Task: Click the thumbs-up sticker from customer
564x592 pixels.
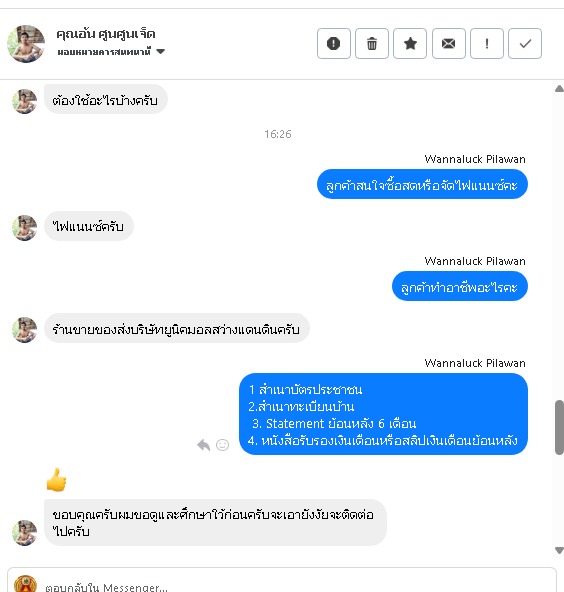Action: point(56,479)
